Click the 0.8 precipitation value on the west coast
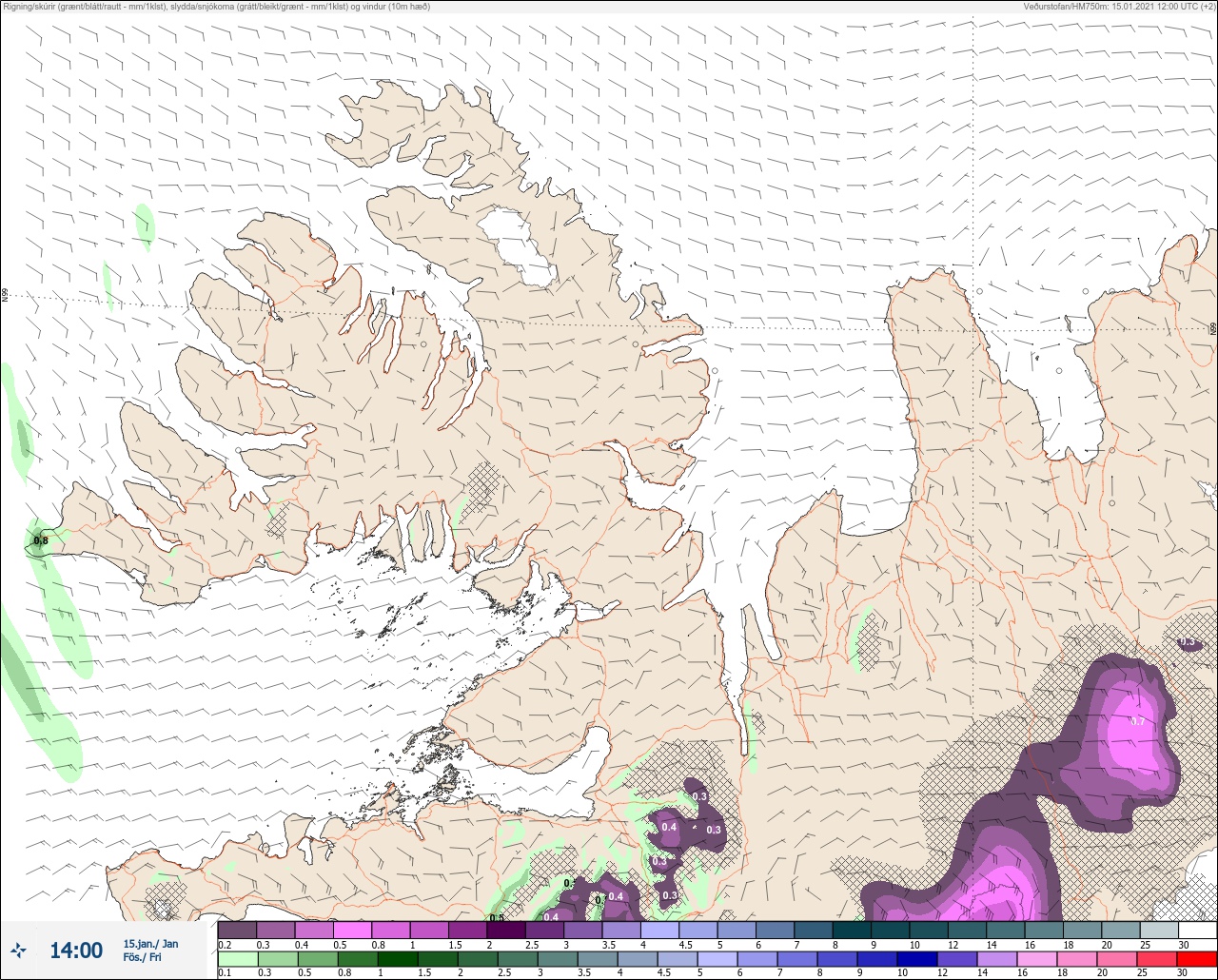Viewport: 1218px width, 980px height. 40,541
